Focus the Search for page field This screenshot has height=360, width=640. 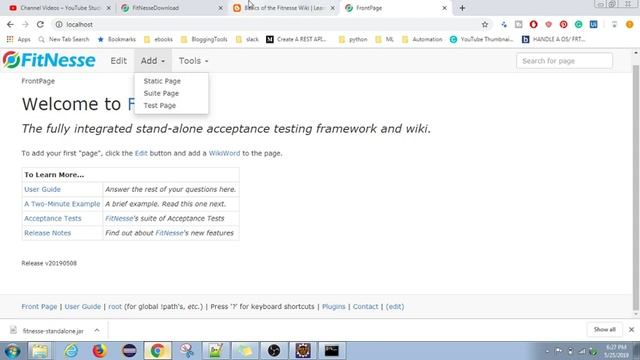[x=564, y=61]
